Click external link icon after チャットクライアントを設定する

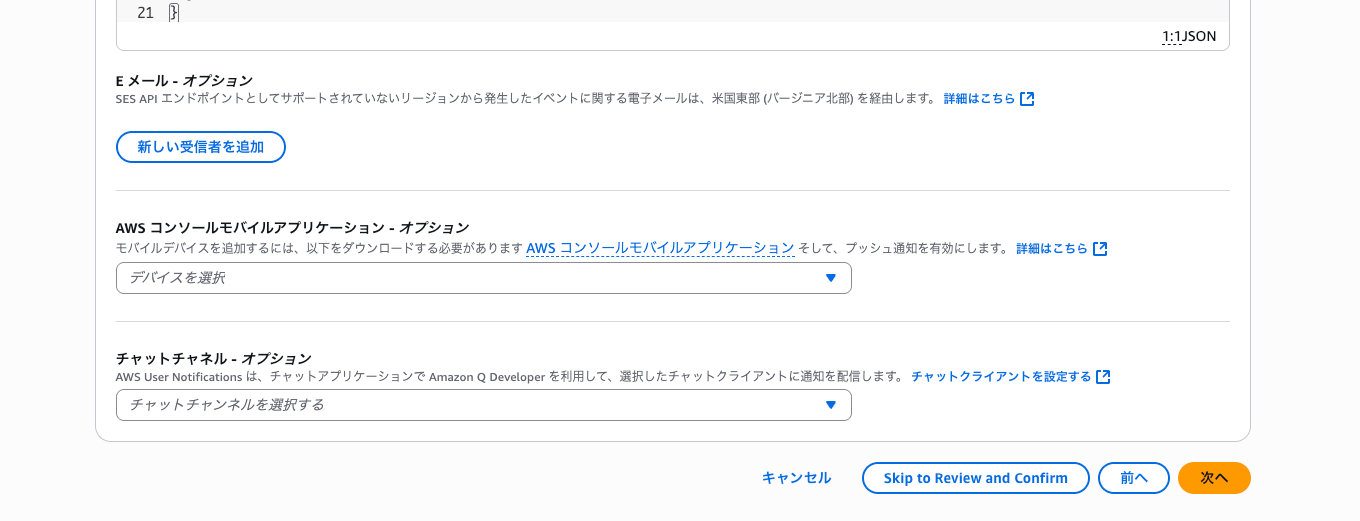pos(1103,377)
